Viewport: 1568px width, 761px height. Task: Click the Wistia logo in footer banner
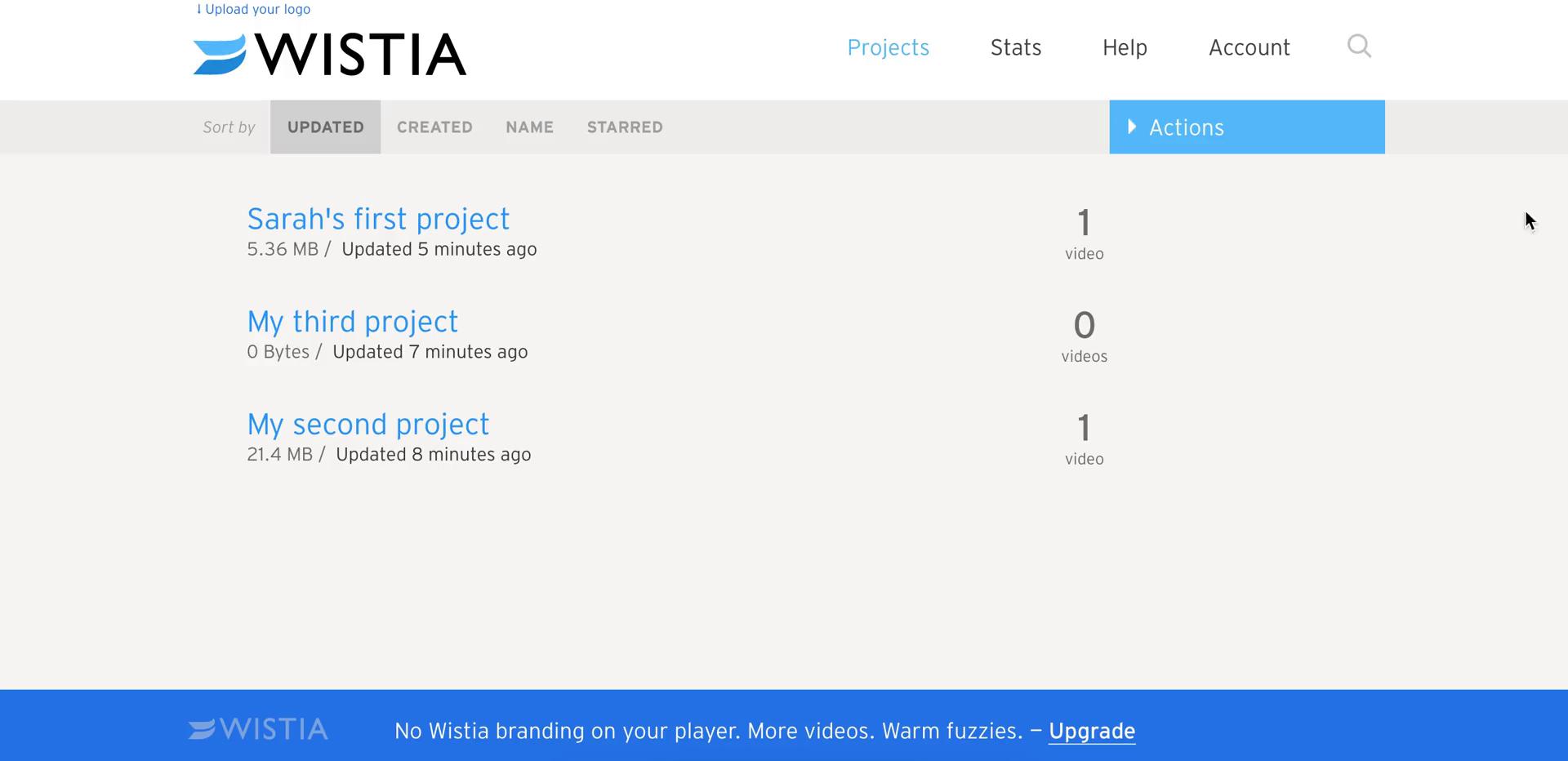258,729
